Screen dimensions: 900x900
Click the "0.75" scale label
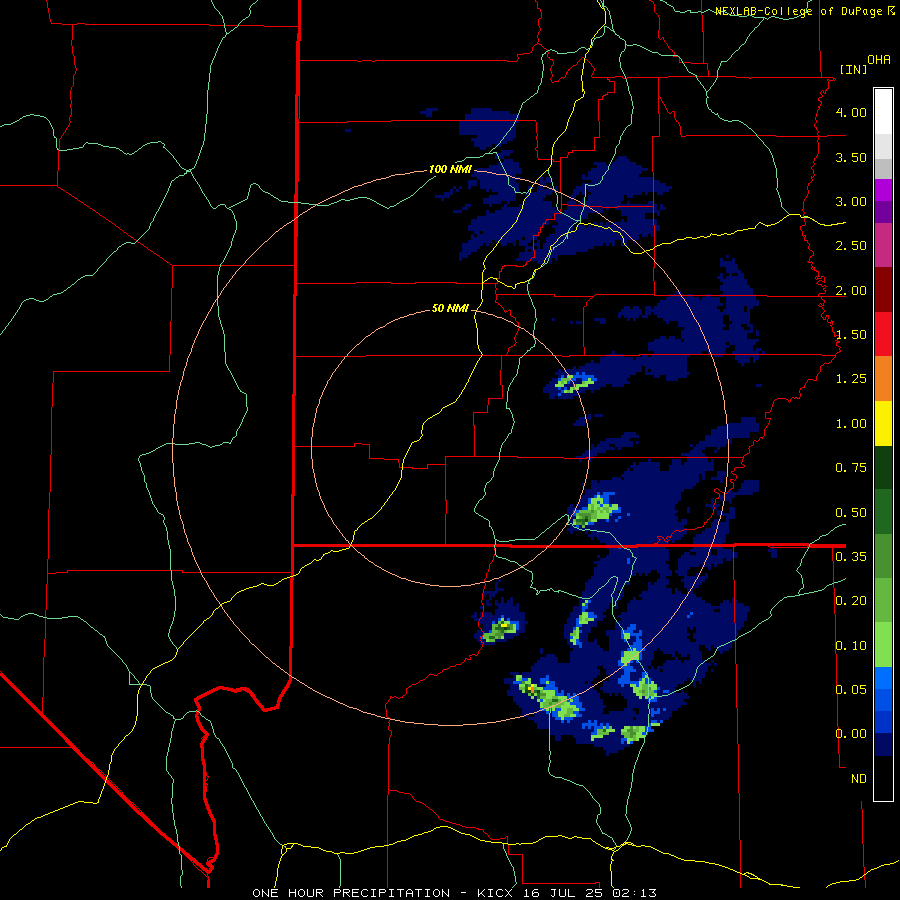pos(851,468)
